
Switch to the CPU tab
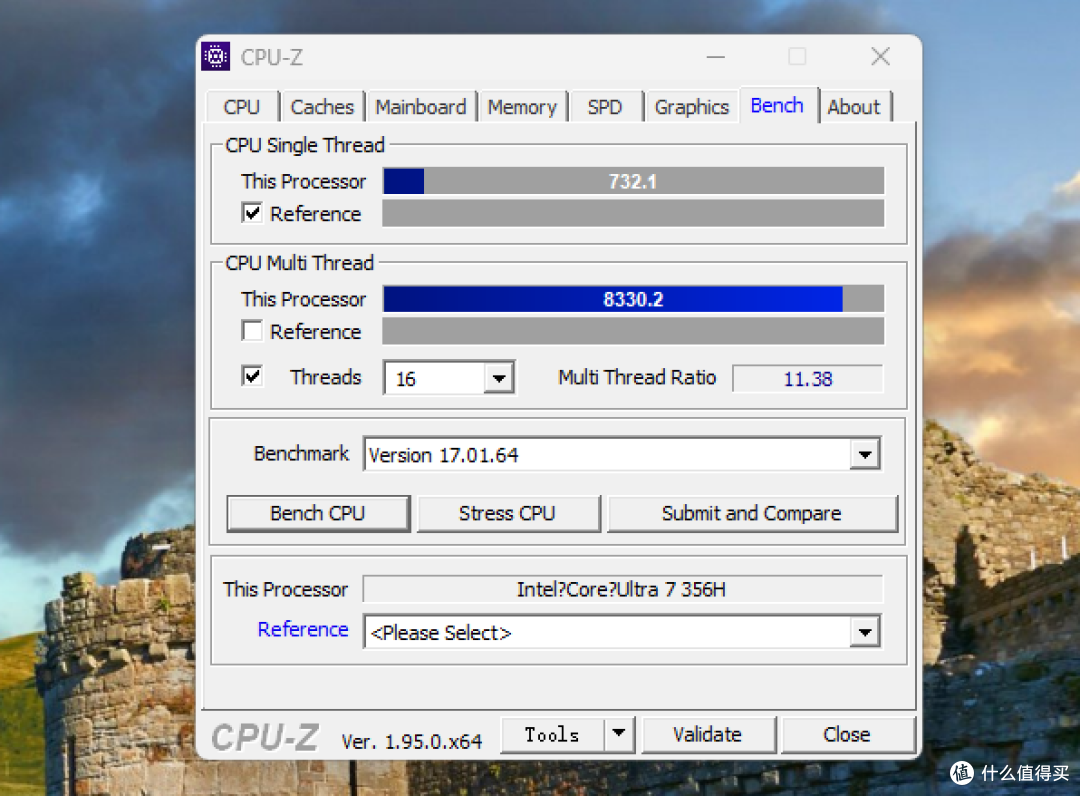(x=242, y=107)
